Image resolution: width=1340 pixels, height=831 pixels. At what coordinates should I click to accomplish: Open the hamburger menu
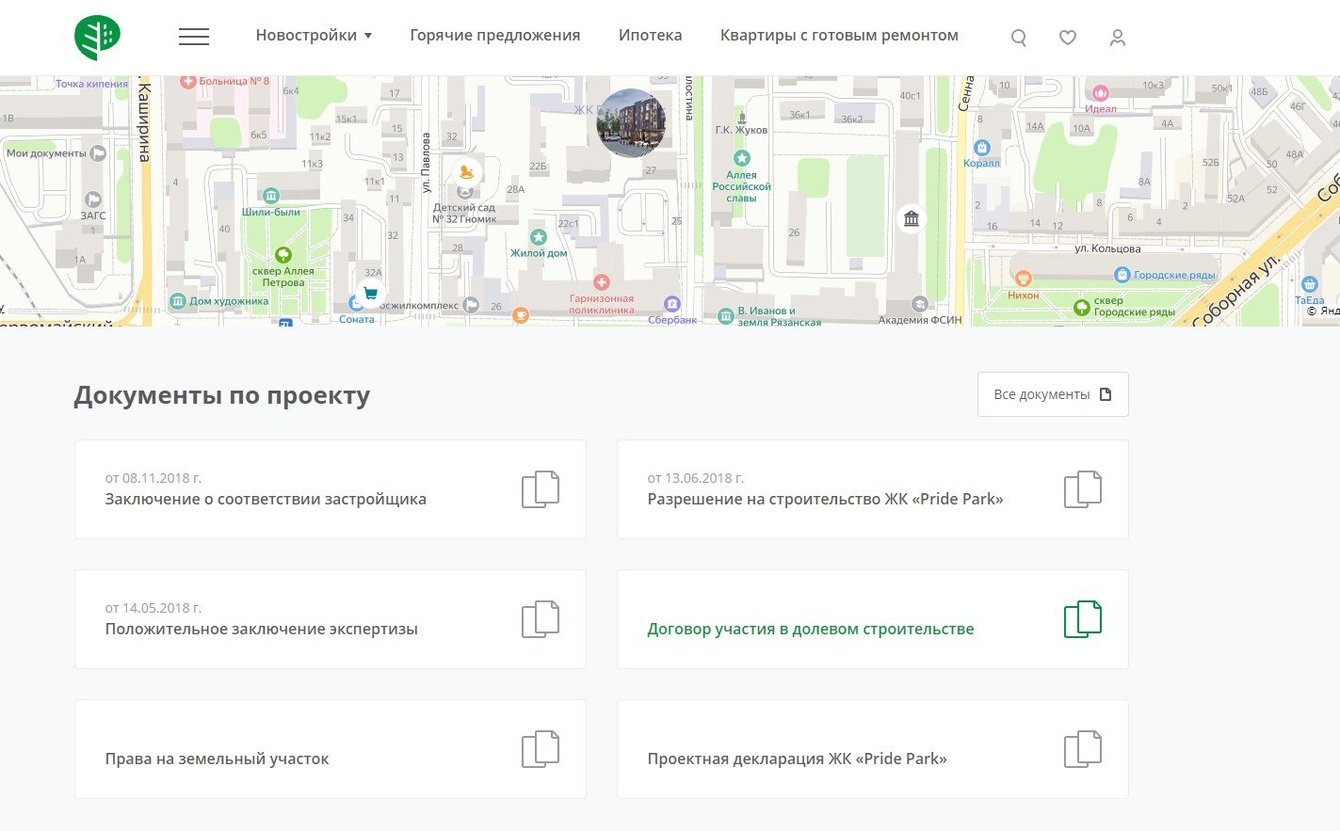[x=194, y=37]
